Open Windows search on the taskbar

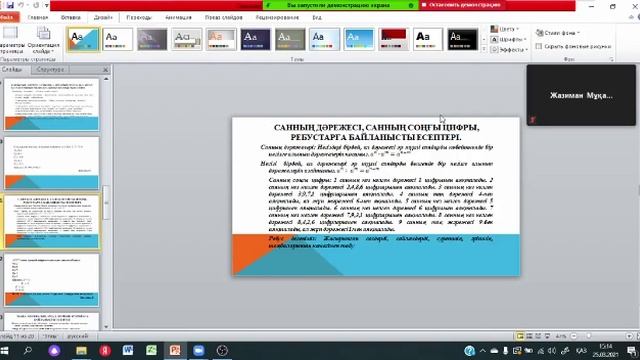pyautogui.click(x=28, y=351)
